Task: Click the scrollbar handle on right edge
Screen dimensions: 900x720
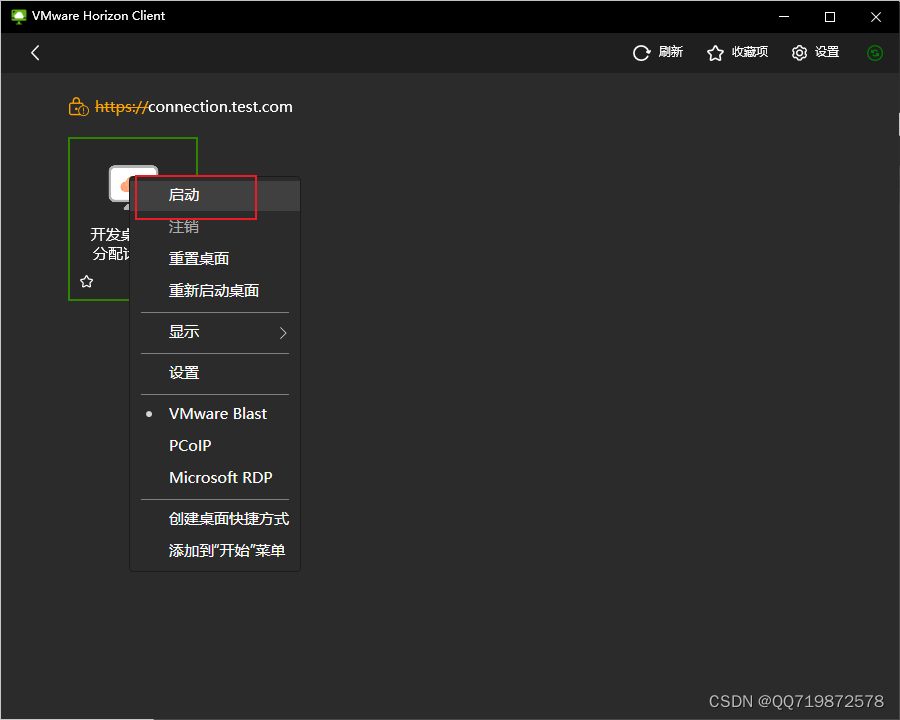Action: pos(898,124)
